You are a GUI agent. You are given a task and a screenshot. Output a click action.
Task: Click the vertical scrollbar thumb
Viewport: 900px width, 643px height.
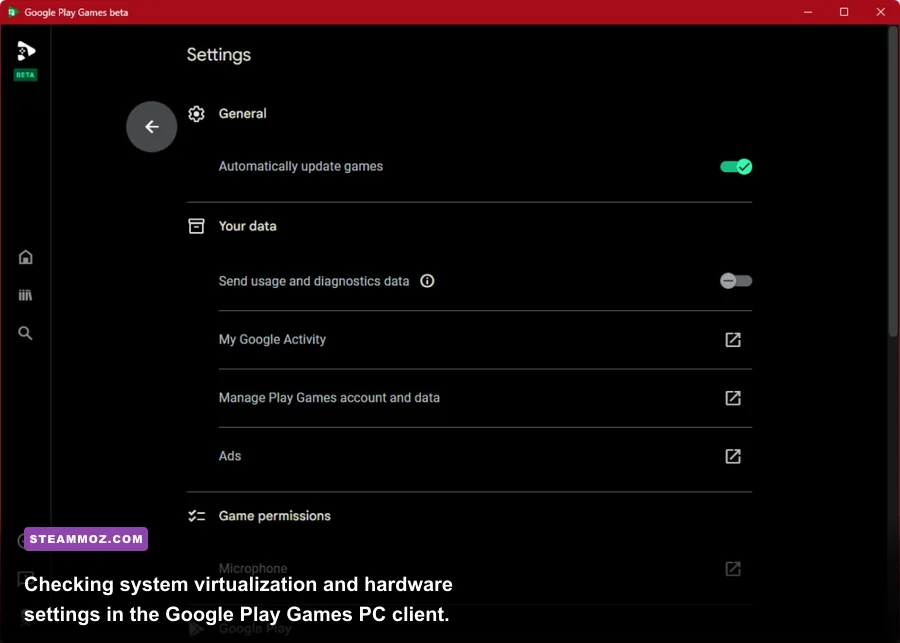pos(893,181)
